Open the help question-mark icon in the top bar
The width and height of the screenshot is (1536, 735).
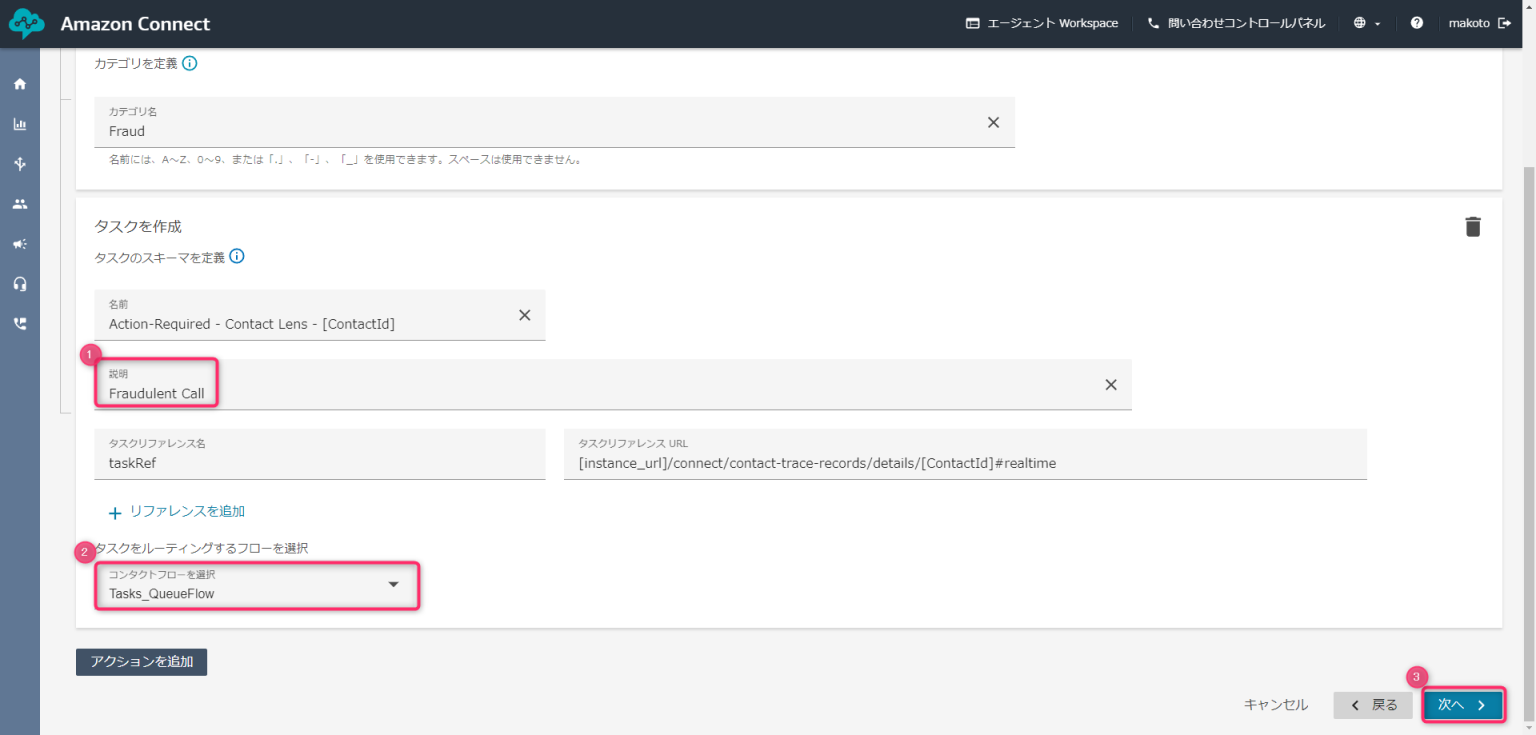pyautogui.click(x=1417, y=22)
